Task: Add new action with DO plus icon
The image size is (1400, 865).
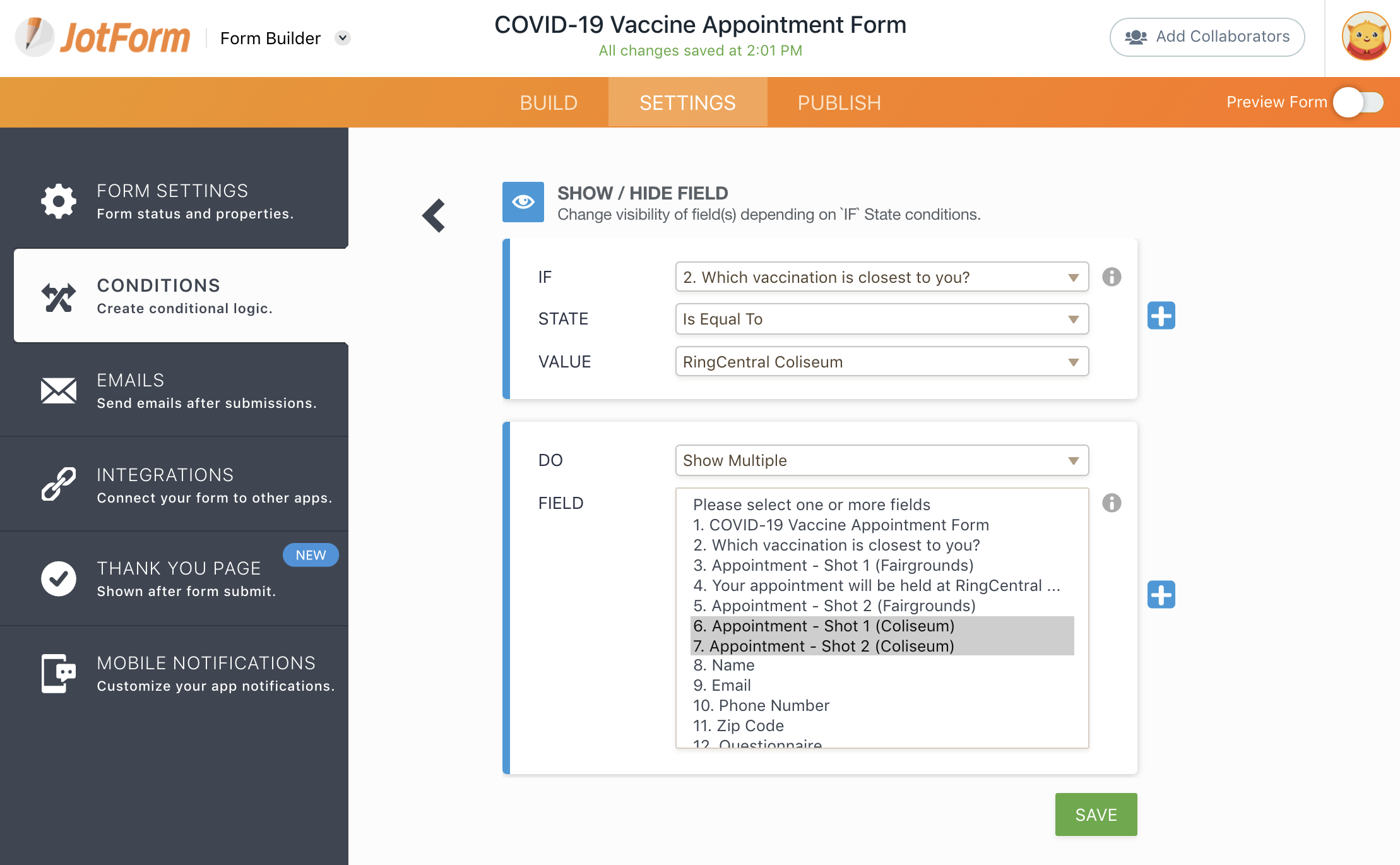Action: [1161, 595]
